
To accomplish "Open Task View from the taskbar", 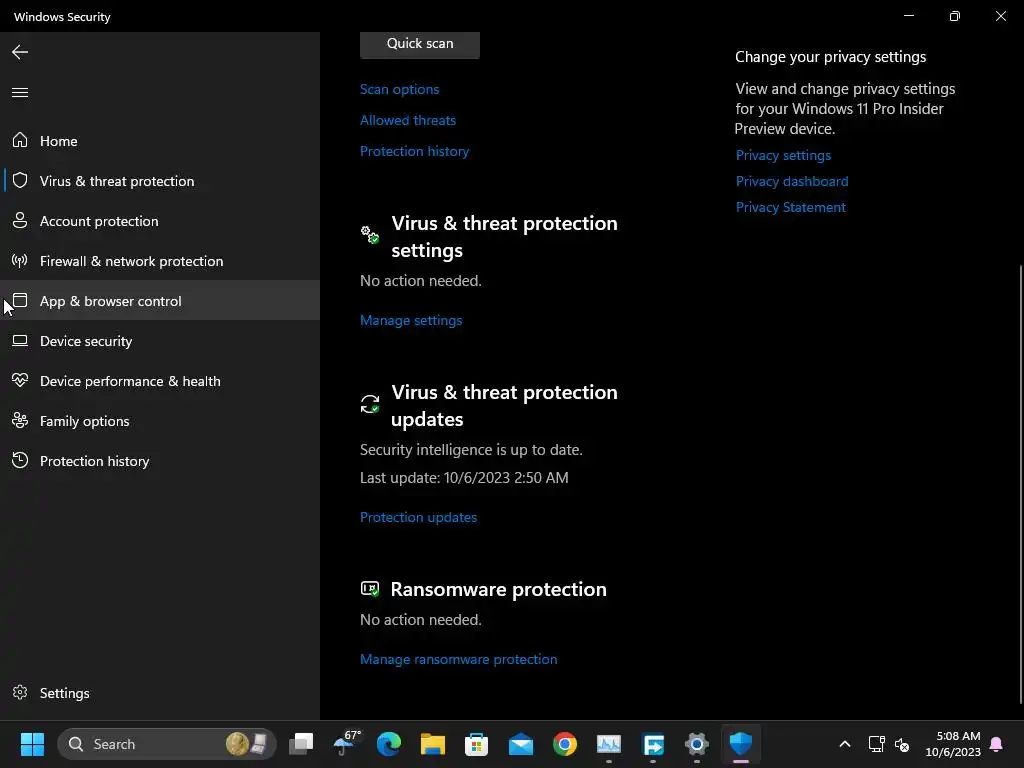I will 301,744.
